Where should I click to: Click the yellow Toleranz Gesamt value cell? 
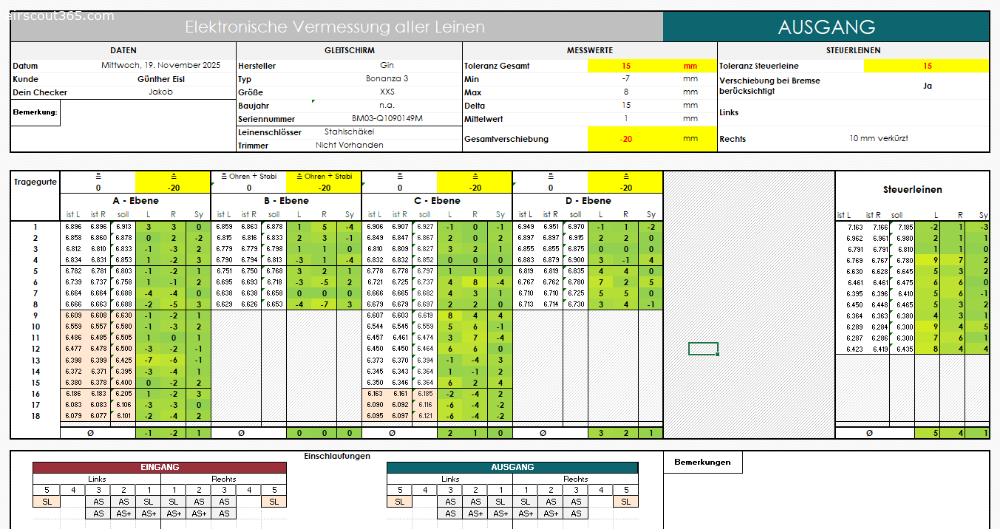pyautogui.click(x=625, y=65)
